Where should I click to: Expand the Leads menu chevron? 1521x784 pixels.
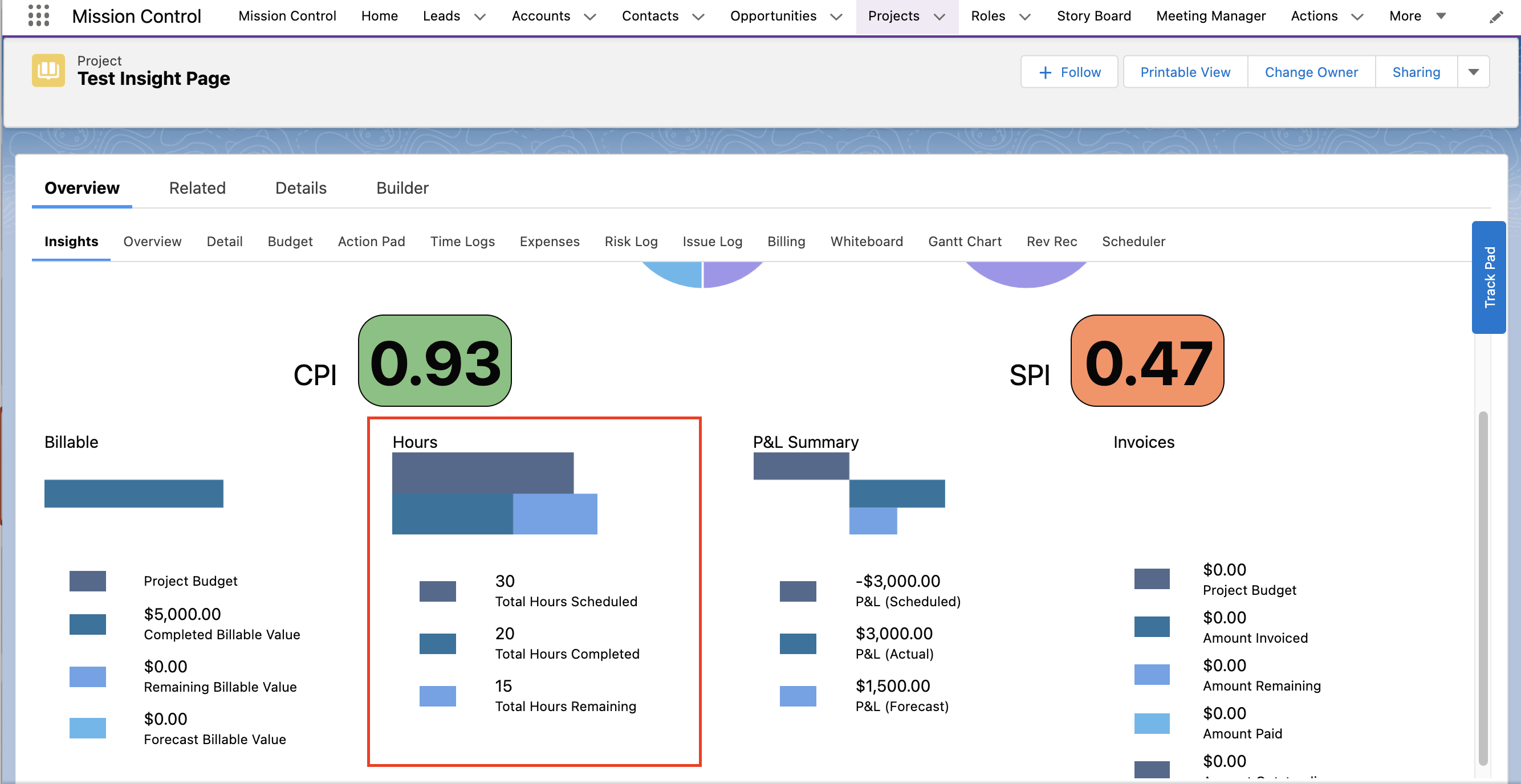pos(480,17)
